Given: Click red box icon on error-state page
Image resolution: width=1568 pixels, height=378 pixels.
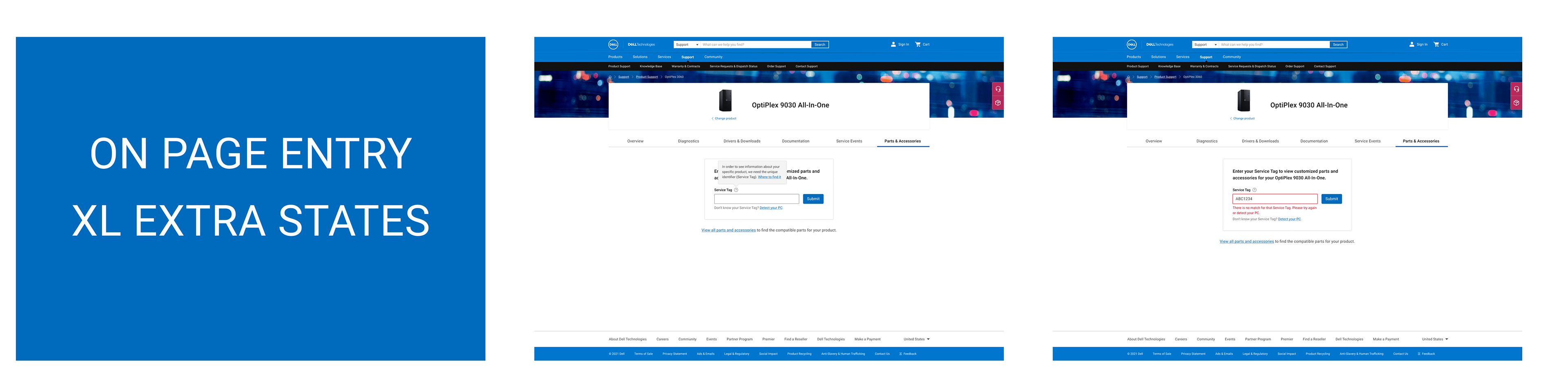Looking at the screenshot, I should (x=1516, y=103).
